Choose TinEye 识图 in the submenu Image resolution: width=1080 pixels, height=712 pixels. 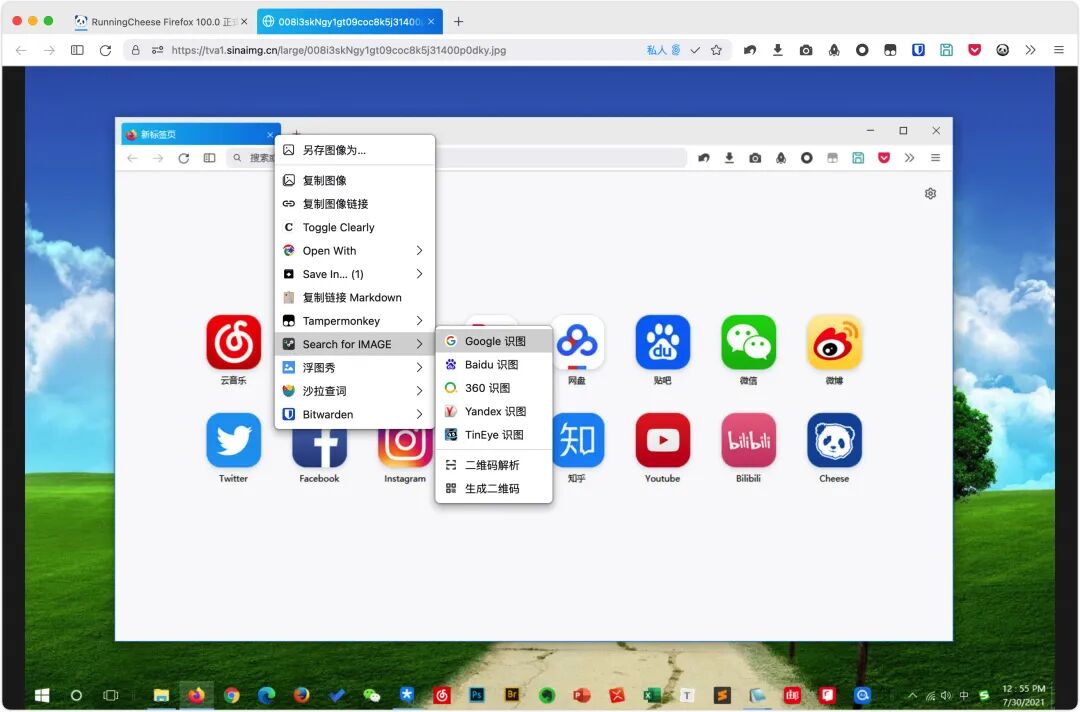(x=494, y=435)
